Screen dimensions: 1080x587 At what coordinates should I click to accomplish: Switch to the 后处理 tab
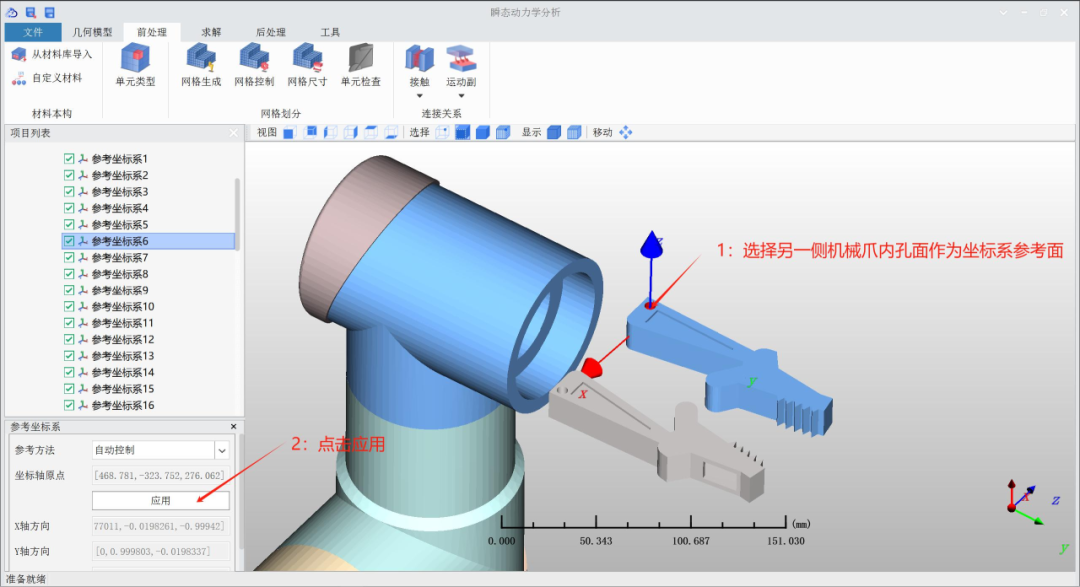pyautogui.click(x=271, y=32)
